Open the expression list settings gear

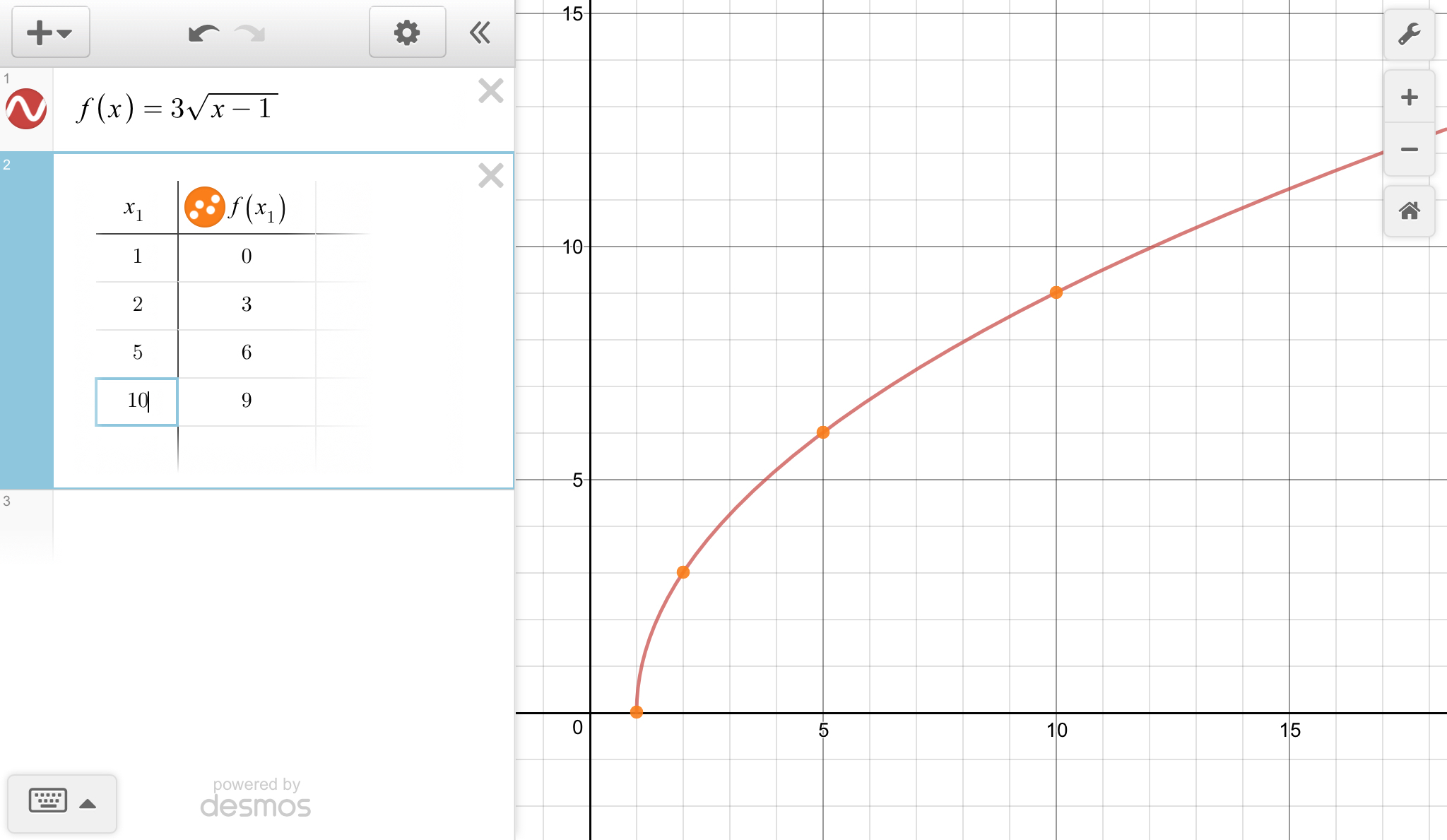pos(407,32)
